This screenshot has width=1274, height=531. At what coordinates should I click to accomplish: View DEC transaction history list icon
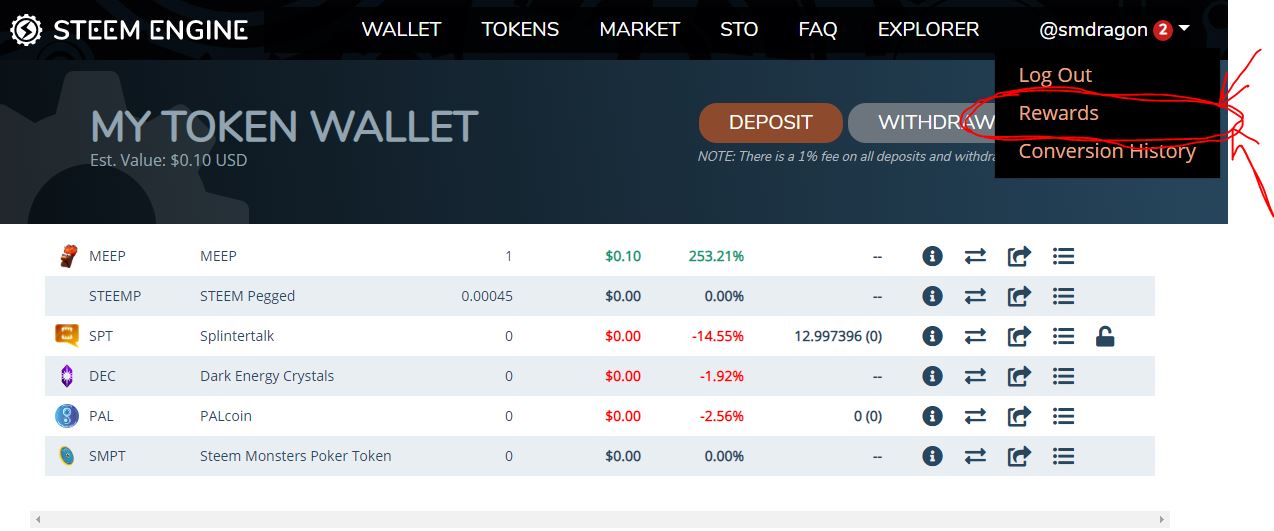tap(1063, 376)
